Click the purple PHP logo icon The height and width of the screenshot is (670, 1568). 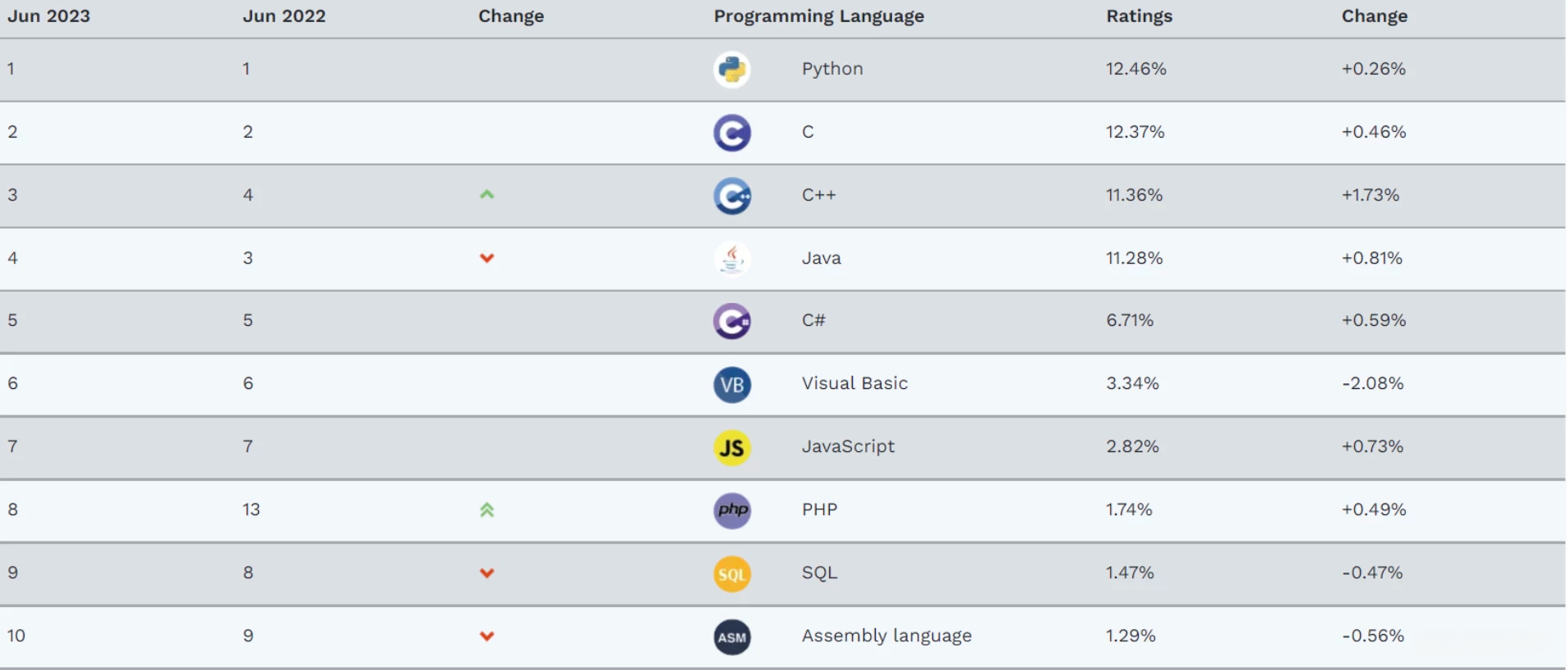click(x=732, y=510)
